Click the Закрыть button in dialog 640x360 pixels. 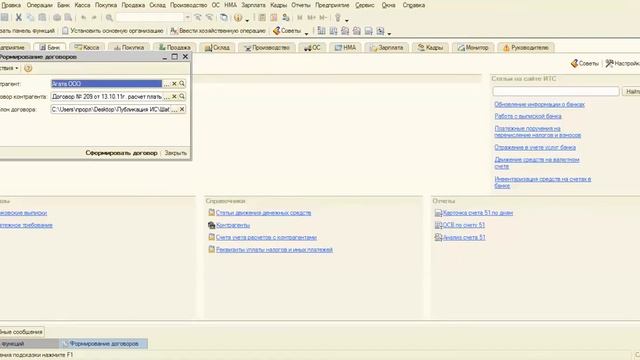point(176,153)
